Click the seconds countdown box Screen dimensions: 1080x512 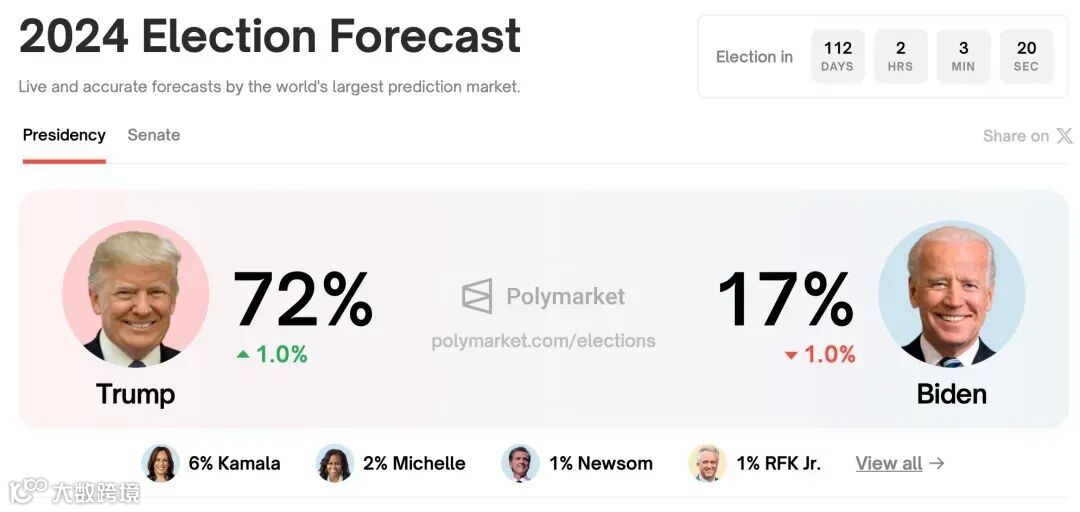coord(1026,56)
